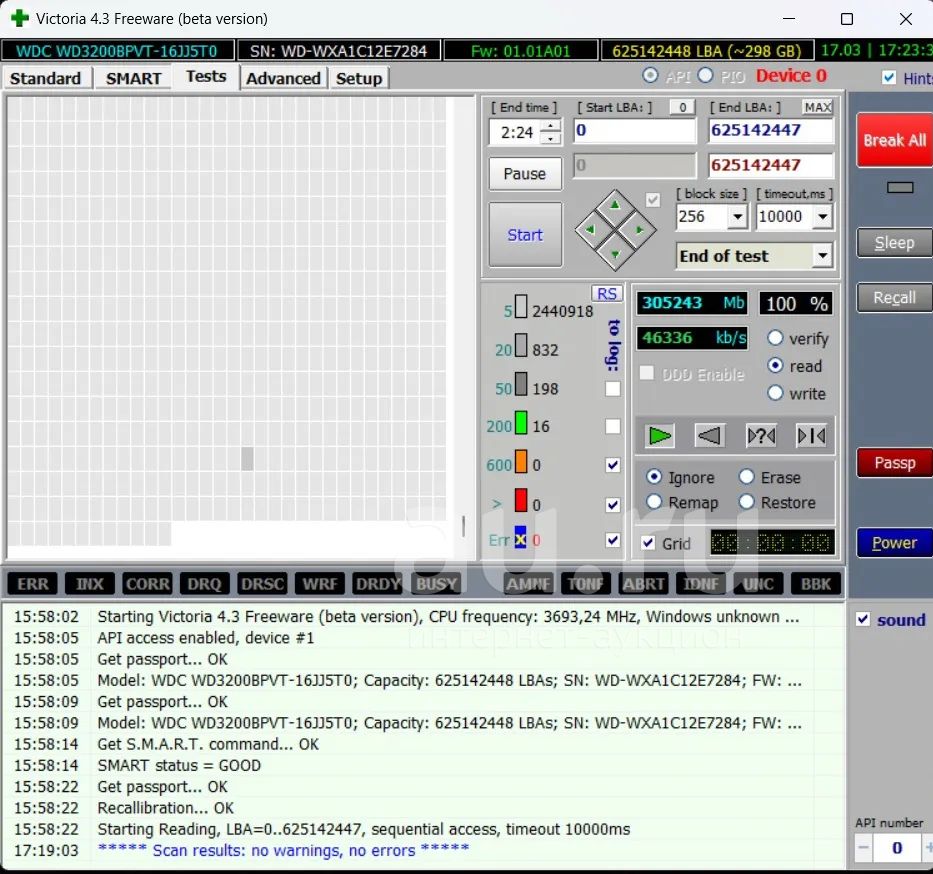The width and height of the screenshot is (933, 874).
Task: Click the green play scan button
Action: click(x=659, y=436)
